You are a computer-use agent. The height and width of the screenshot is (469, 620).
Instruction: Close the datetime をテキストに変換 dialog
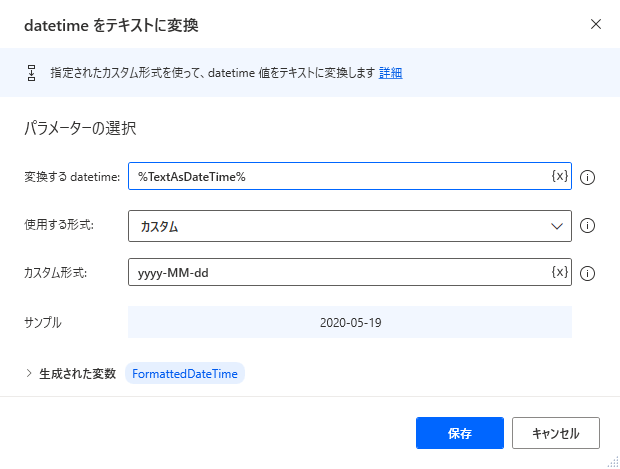[x=596, y=24]
